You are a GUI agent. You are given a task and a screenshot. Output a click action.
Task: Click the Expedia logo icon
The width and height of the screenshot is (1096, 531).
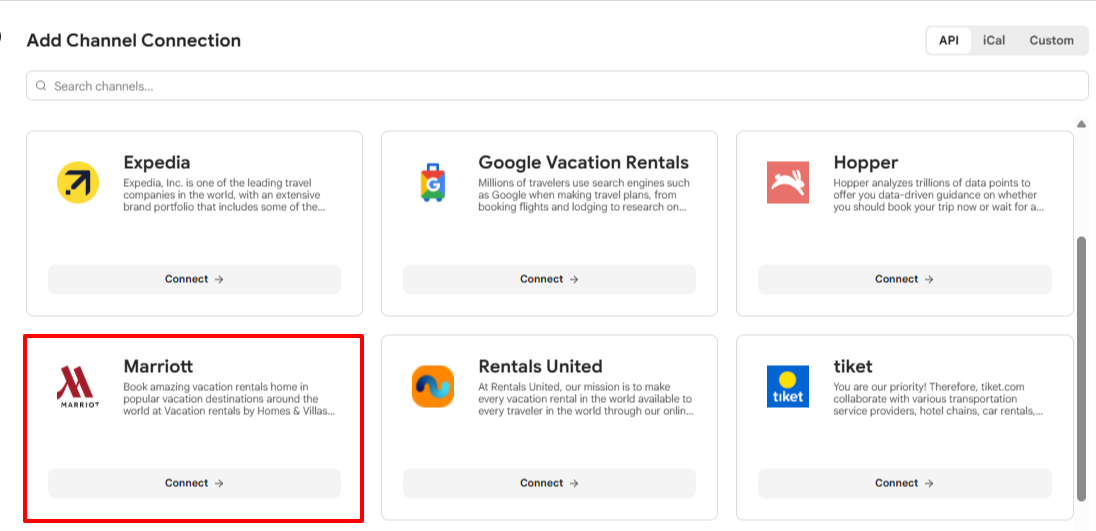click(x=78, y=182)
